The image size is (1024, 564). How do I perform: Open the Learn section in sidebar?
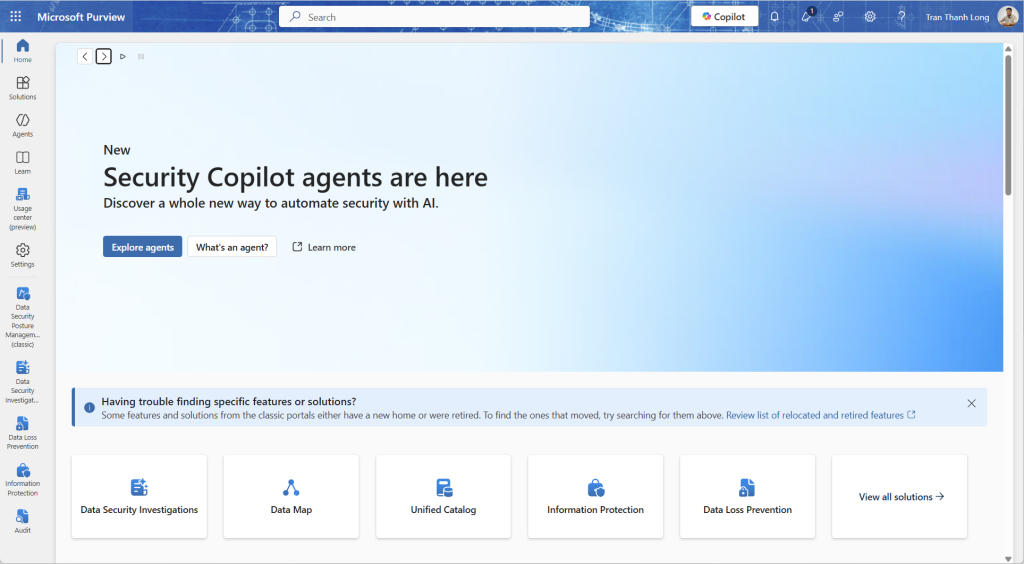[23, 162]
